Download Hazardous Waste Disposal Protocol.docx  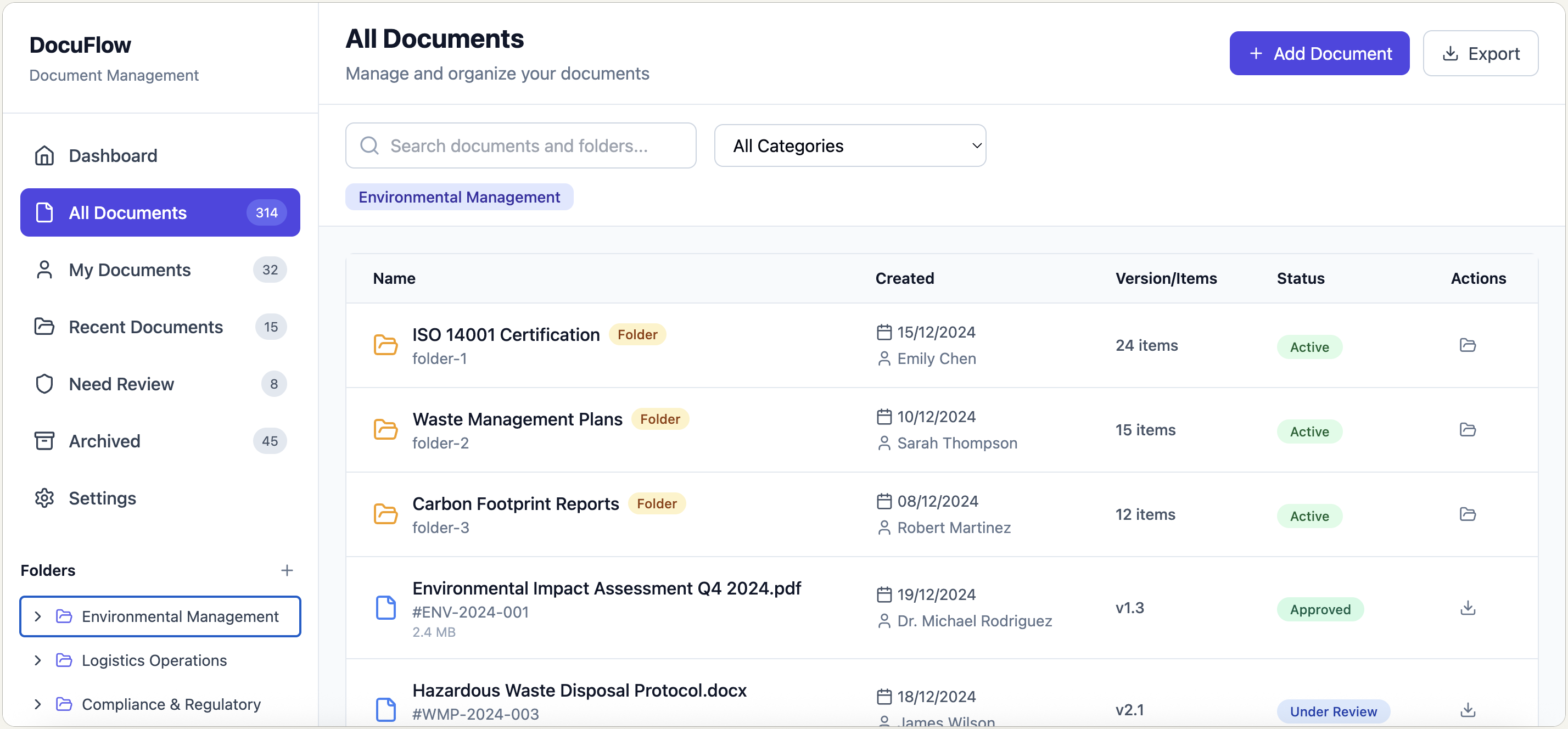click(1468, 710)
